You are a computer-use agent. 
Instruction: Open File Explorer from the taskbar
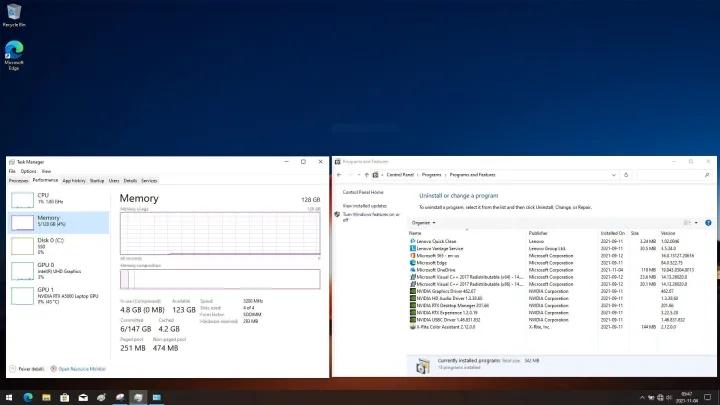pos(46,397)
